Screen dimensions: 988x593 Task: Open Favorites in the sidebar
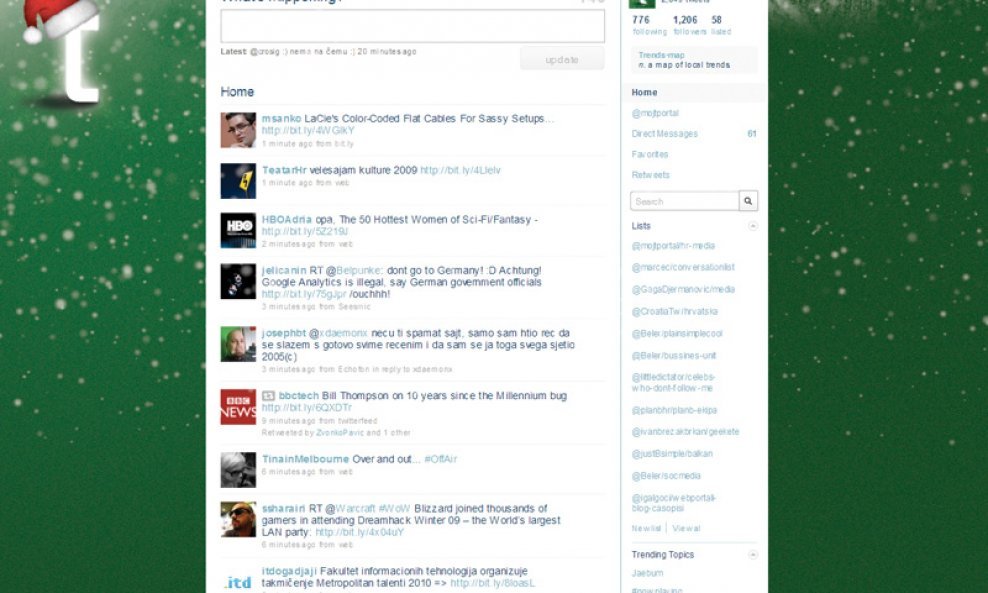[x=650, y=154]
